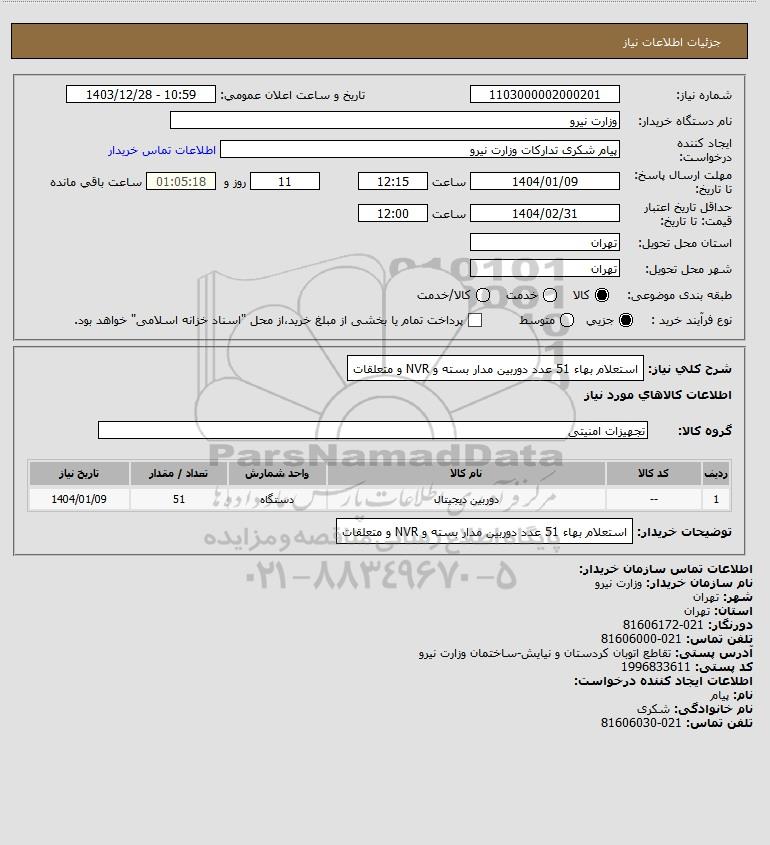Click the price validity date 1404/02/31
This screenshot has width=770, height=845.
[x=545, y=213]
